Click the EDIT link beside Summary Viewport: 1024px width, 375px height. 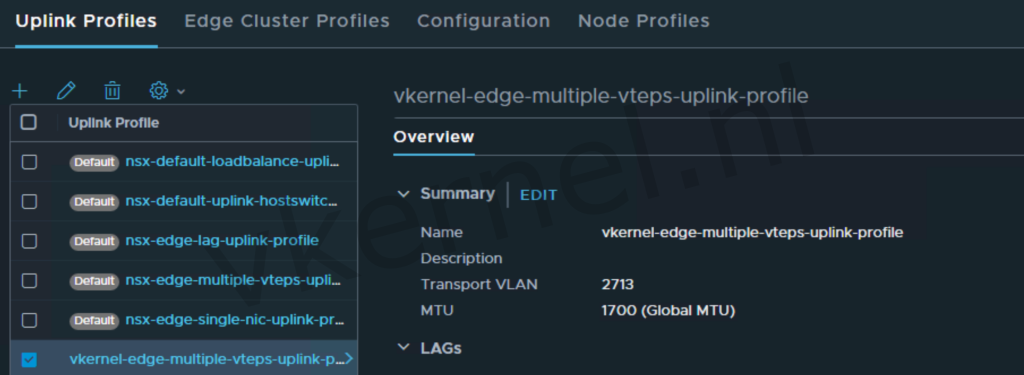[538, 195]
